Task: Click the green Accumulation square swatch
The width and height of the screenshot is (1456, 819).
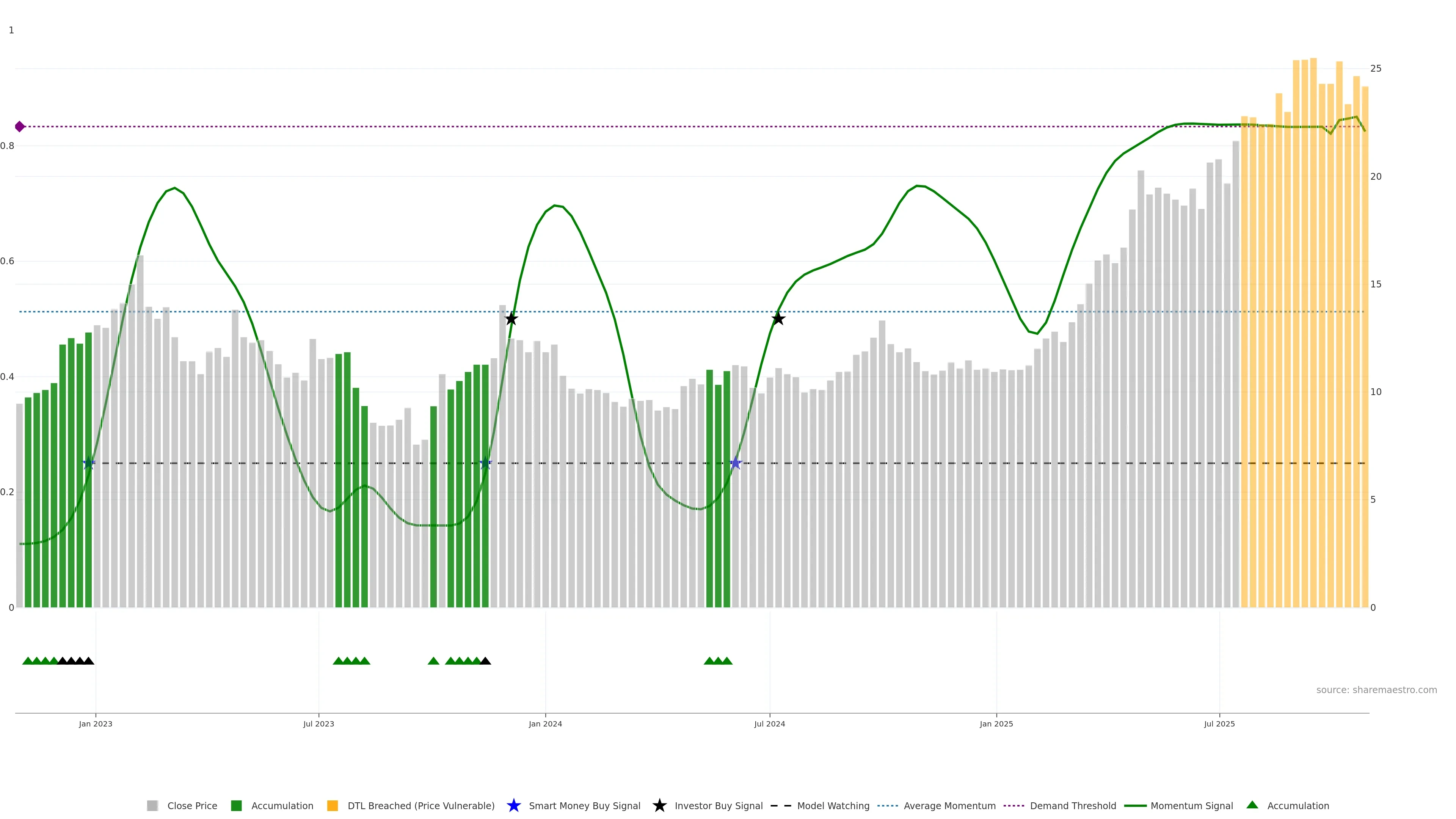Action: coord(236,806)
